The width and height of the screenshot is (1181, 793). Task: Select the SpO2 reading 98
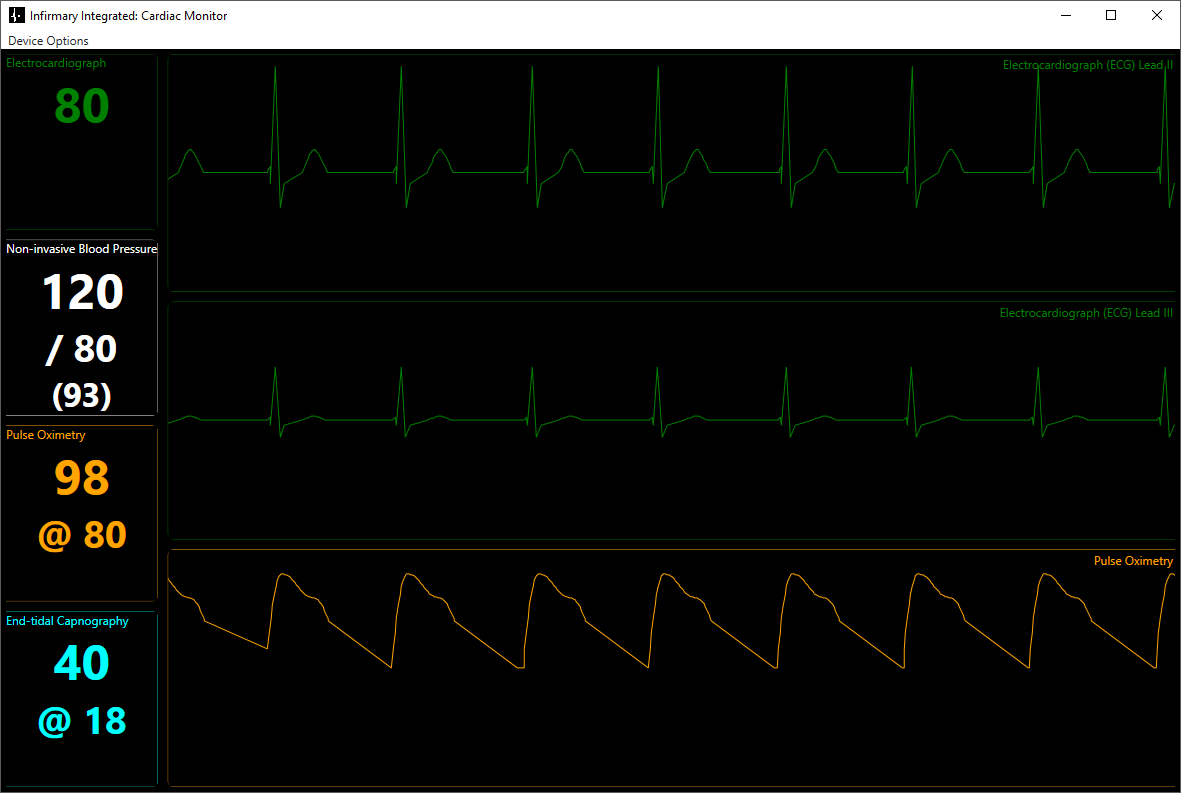click(82, 478)
